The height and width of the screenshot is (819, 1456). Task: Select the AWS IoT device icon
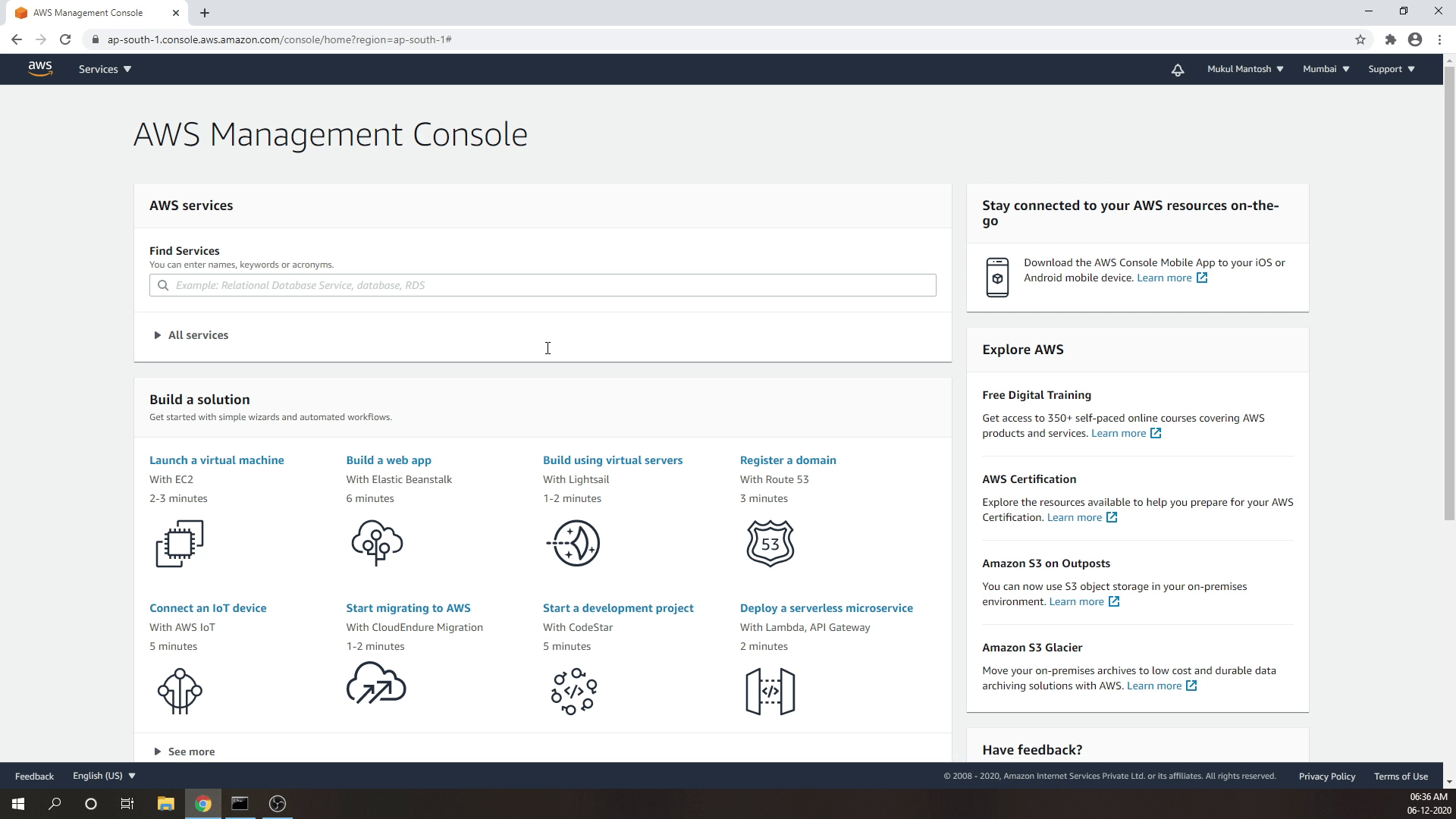click(x=180, y=690)
